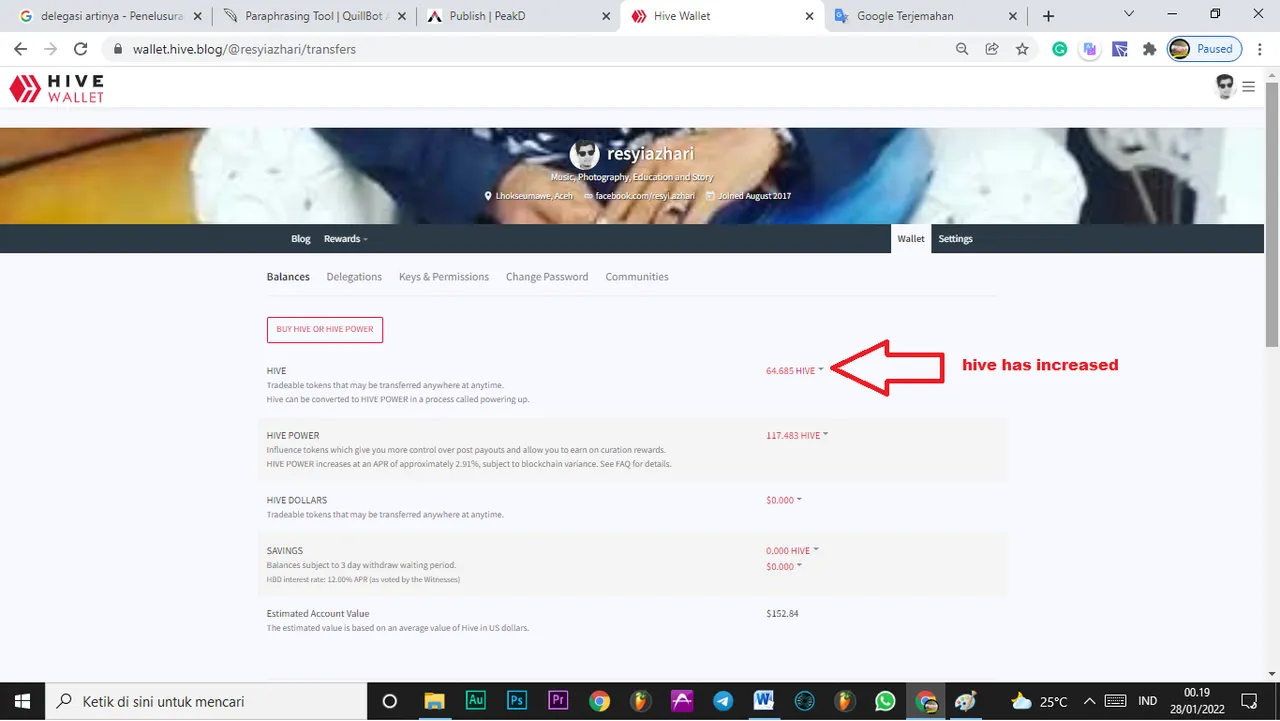Viewport: 1280px width, 721px height.
Task: Open the Windows notification center
Action: tap(1249, 701)
